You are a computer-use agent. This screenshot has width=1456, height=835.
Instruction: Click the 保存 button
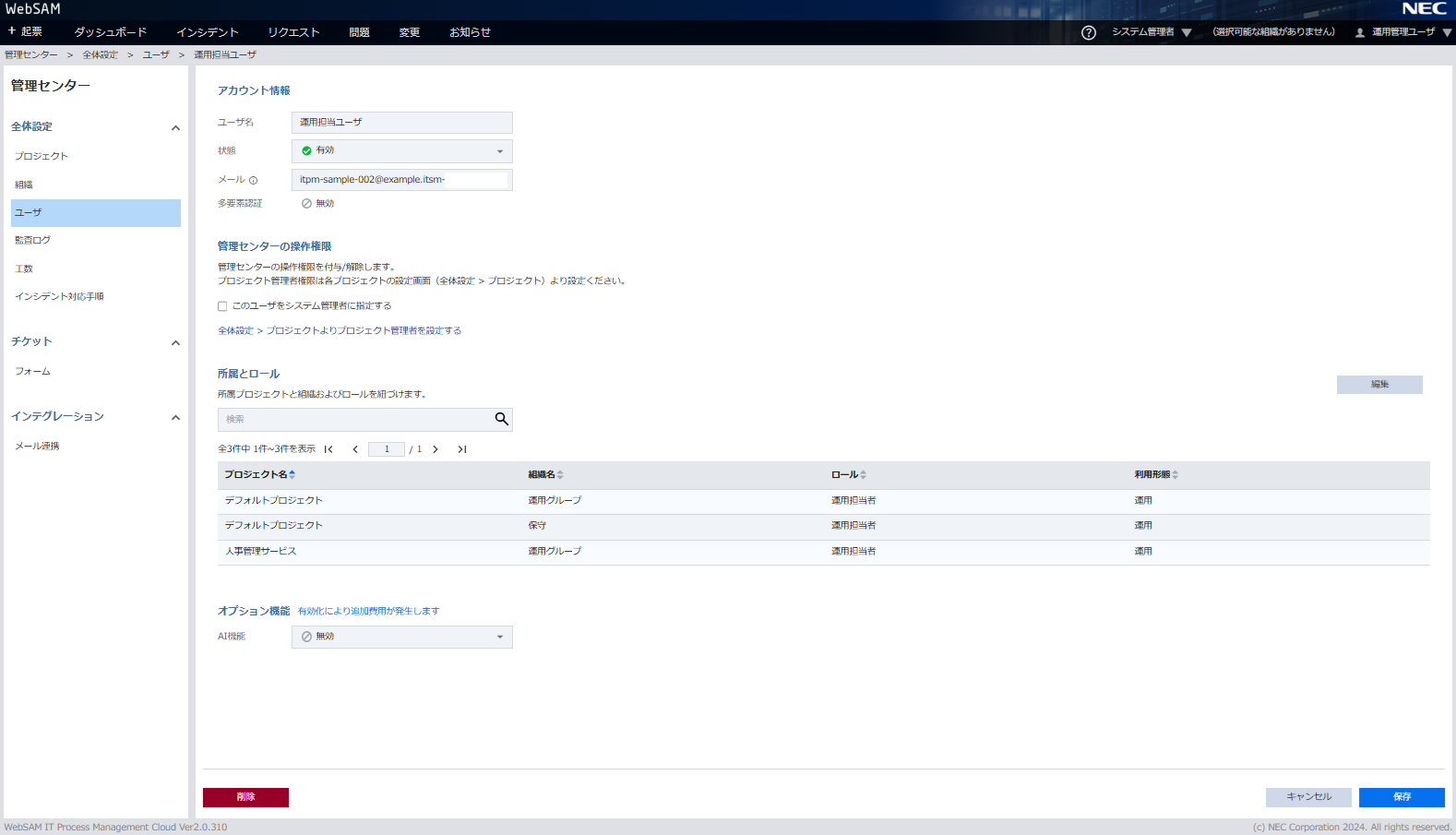[x=1402, y=797]
